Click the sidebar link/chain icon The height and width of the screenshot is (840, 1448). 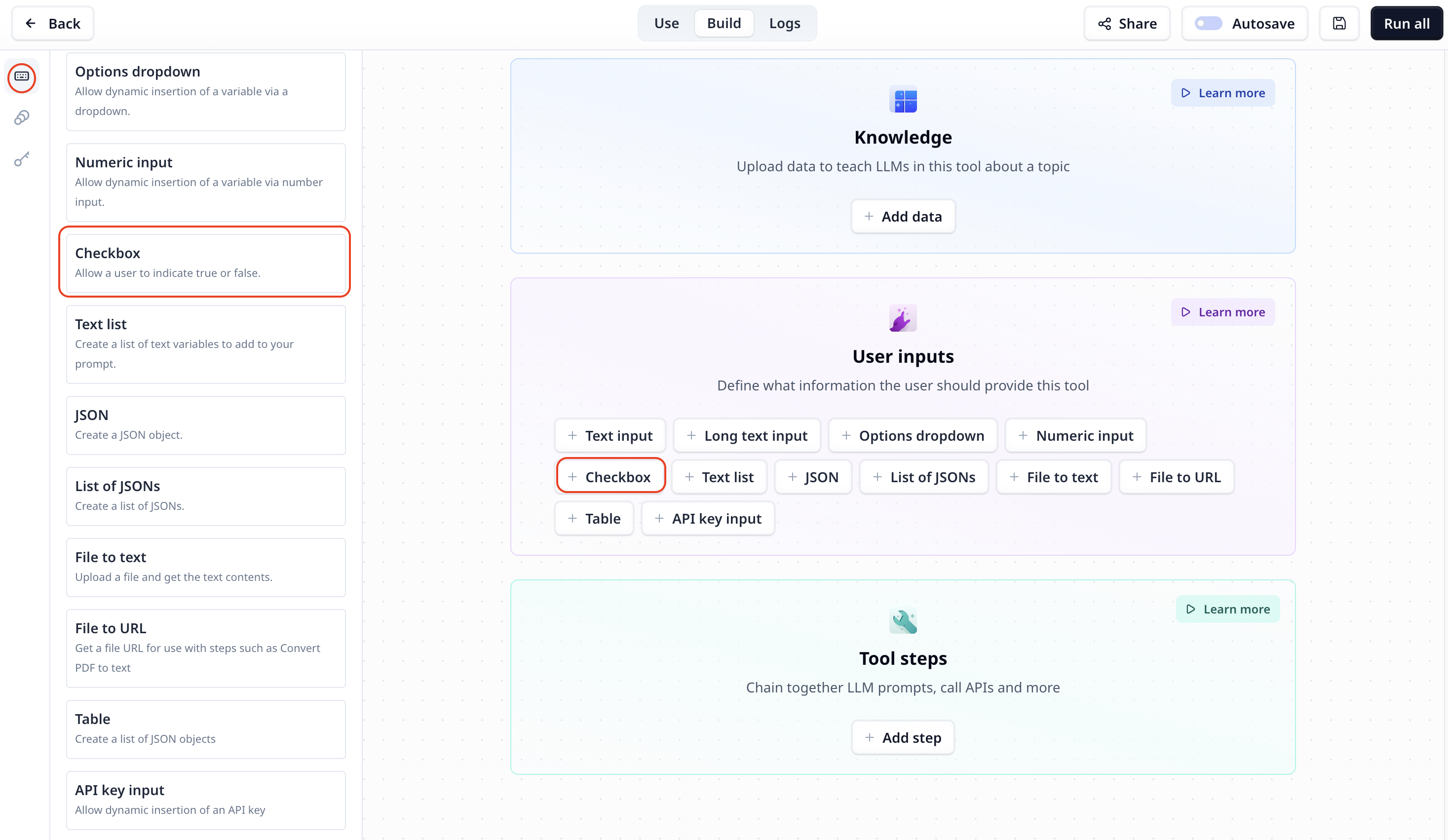point(21,117)
